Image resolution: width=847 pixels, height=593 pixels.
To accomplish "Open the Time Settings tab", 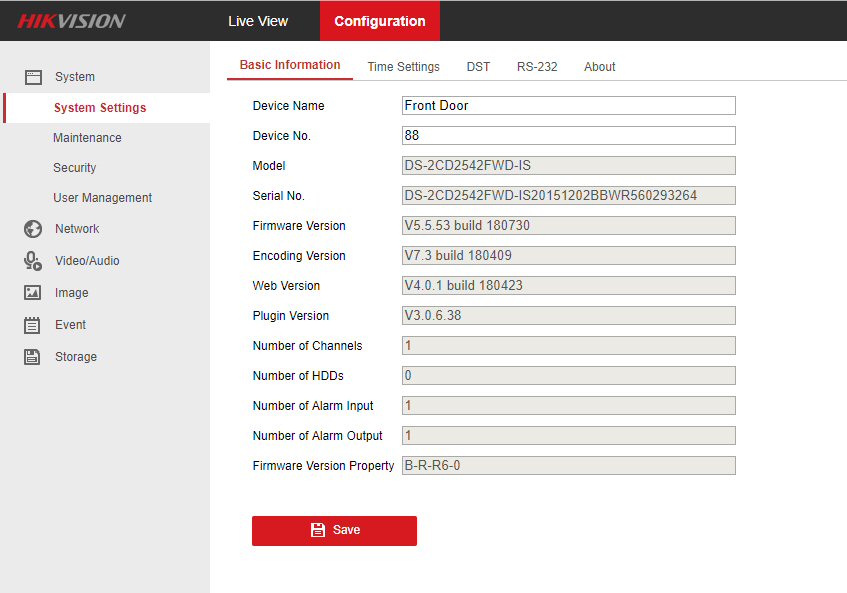I will 403,67.
